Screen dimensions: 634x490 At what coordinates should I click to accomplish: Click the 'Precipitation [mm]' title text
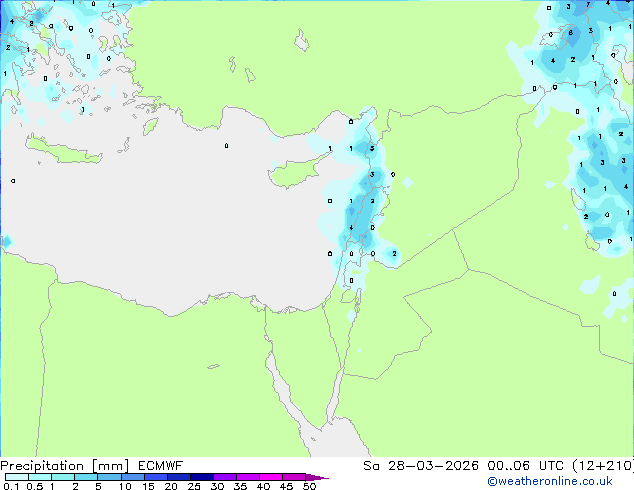coord(65,466)
